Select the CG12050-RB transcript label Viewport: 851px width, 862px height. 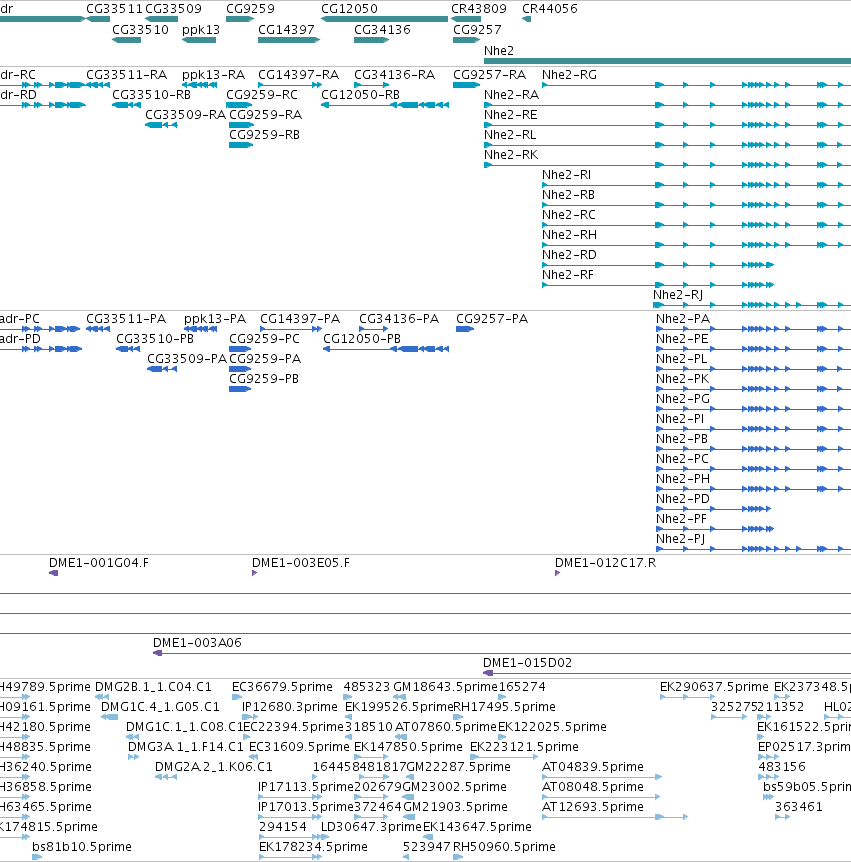point(360,95)
